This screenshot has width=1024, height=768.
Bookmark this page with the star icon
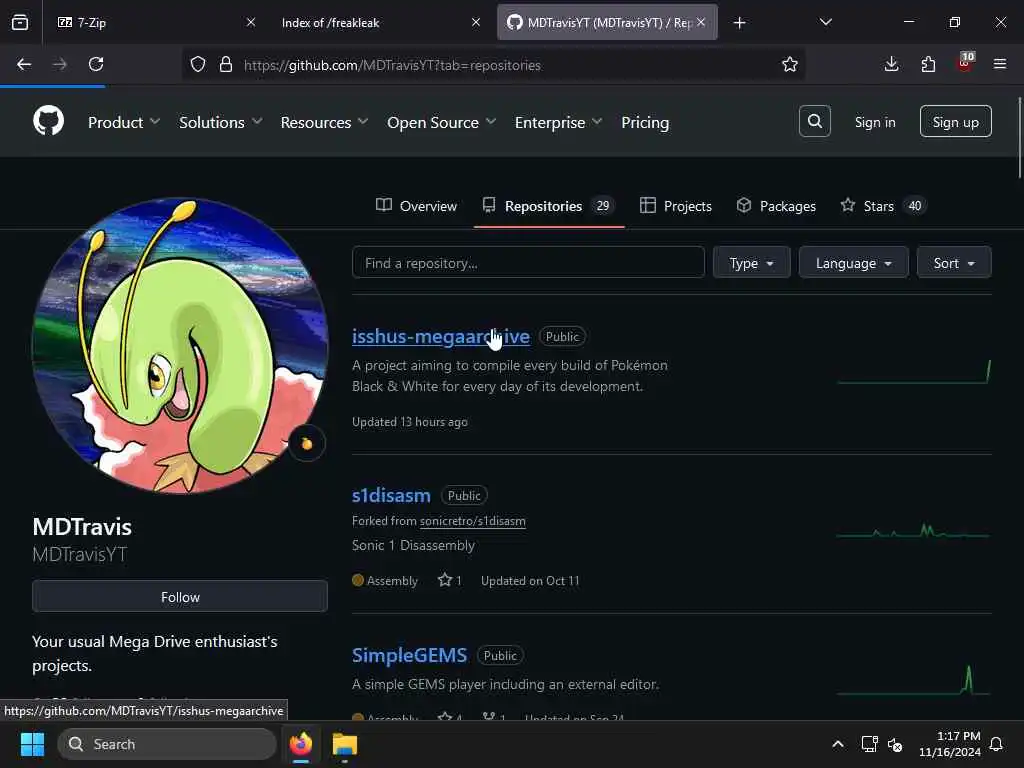[x=790, y=64]
